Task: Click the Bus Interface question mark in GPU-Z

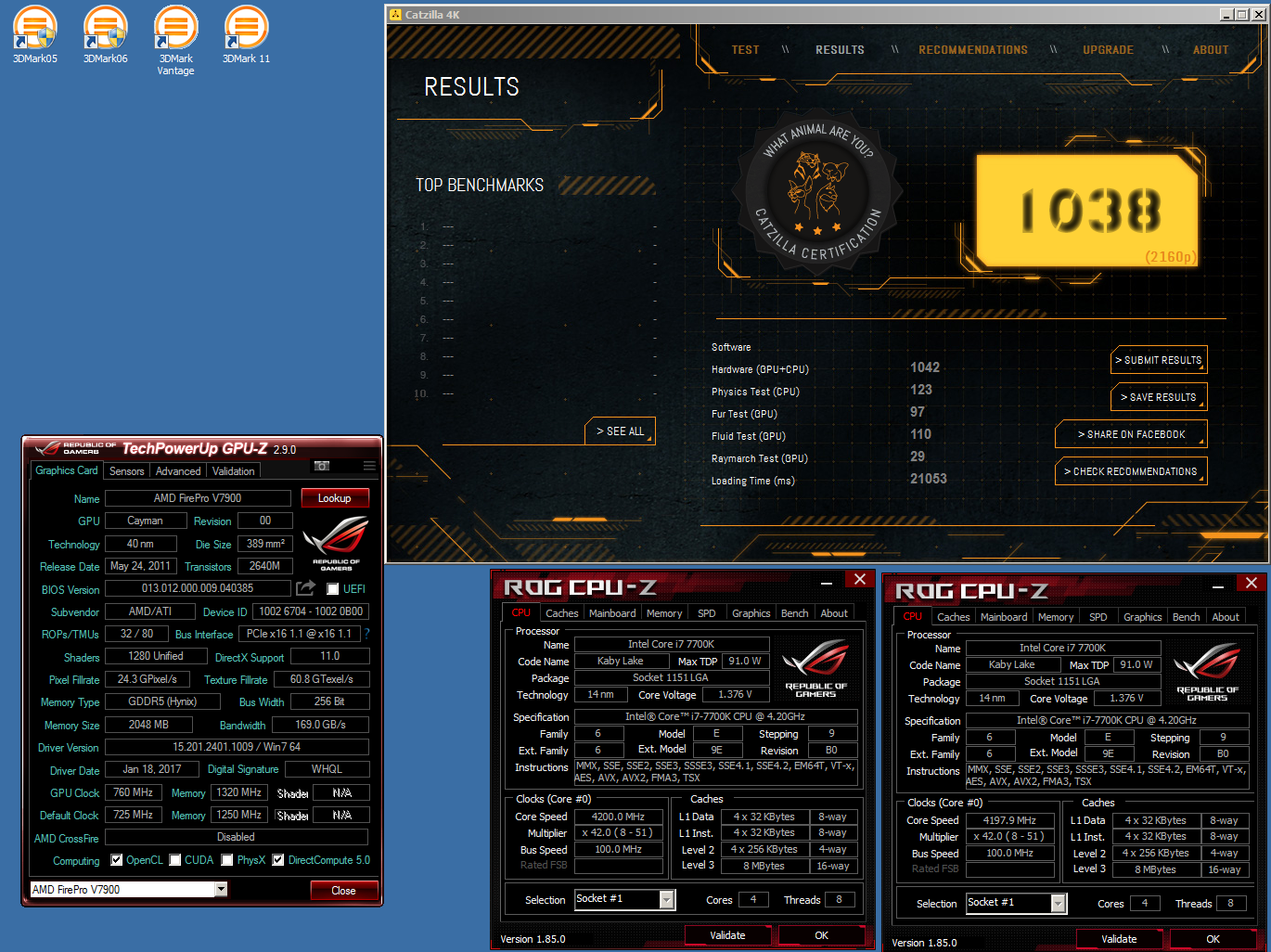Action: pos(366,634)
